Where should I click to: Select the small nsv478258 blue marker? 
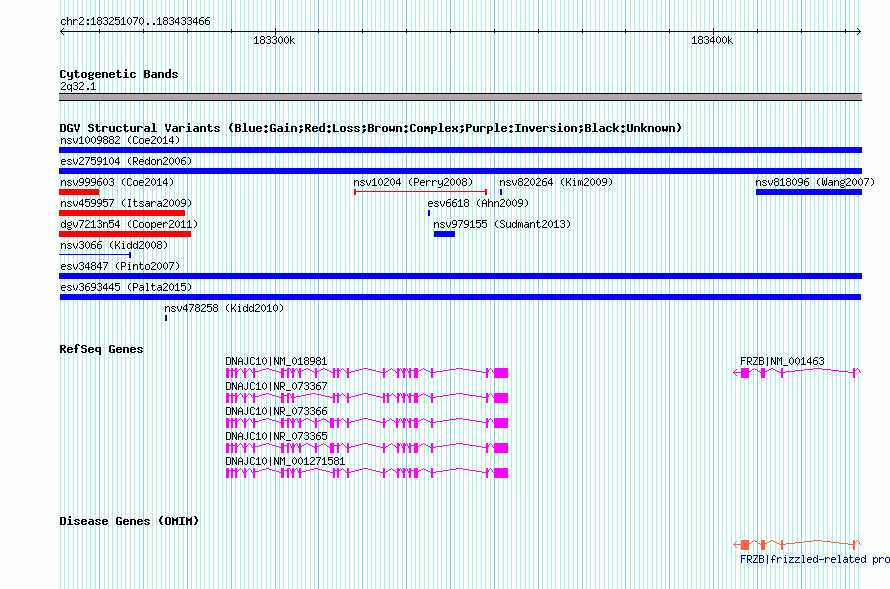(x=166, y=318)
